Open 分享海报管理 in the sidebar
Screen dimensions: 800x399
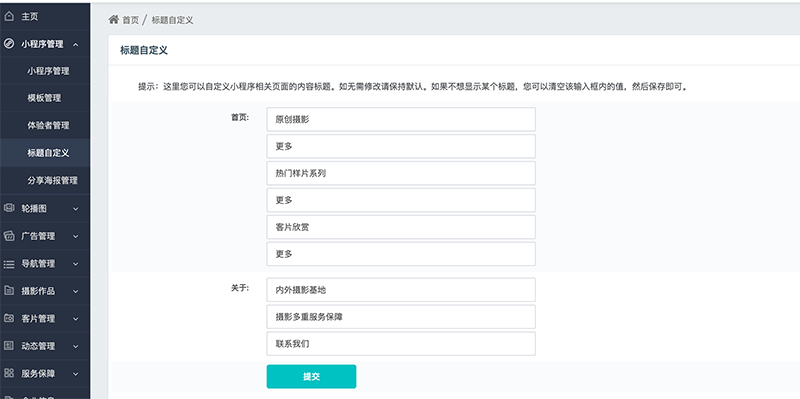(52, 180)
